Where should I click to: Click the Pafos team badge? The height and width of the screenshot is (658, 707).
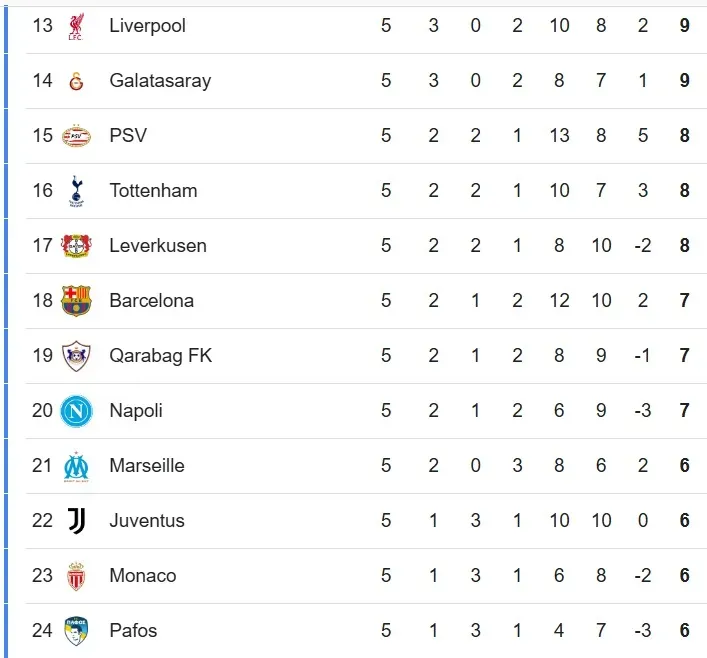[x=76, y=631]
